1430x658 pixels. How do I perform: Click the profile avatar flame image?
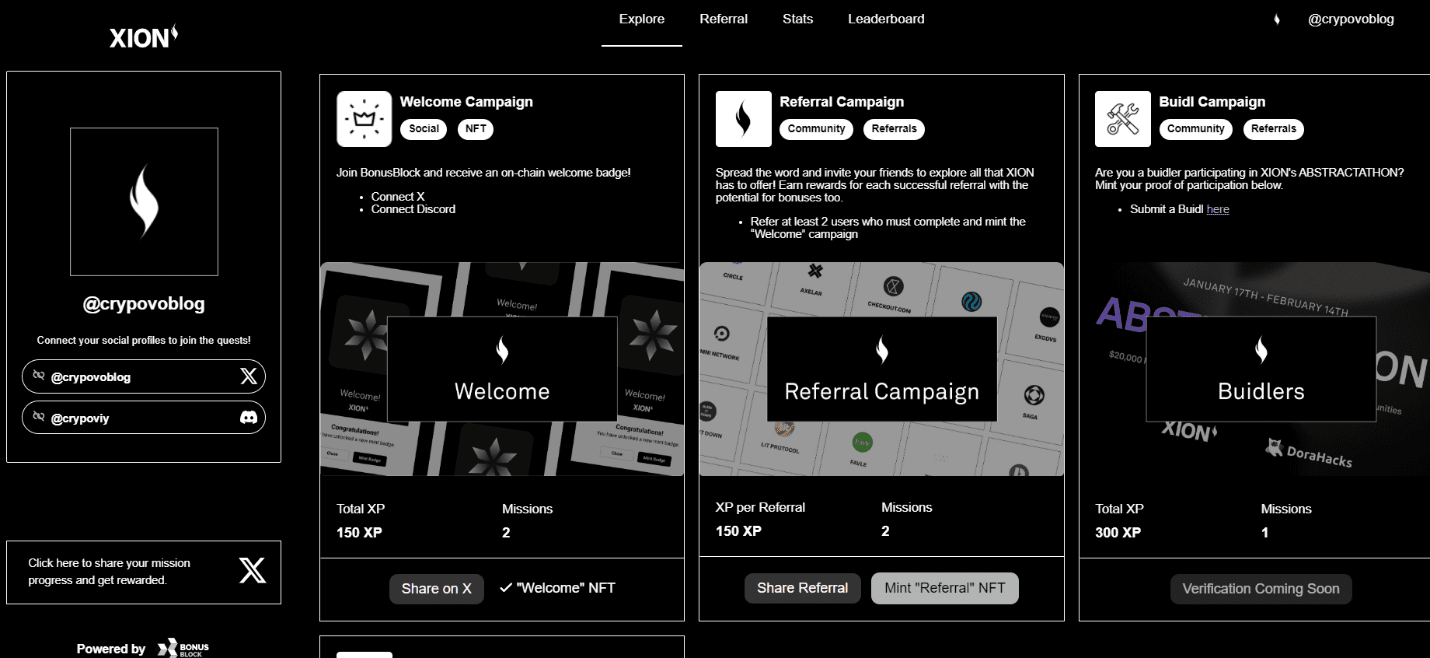click(144, 201)
